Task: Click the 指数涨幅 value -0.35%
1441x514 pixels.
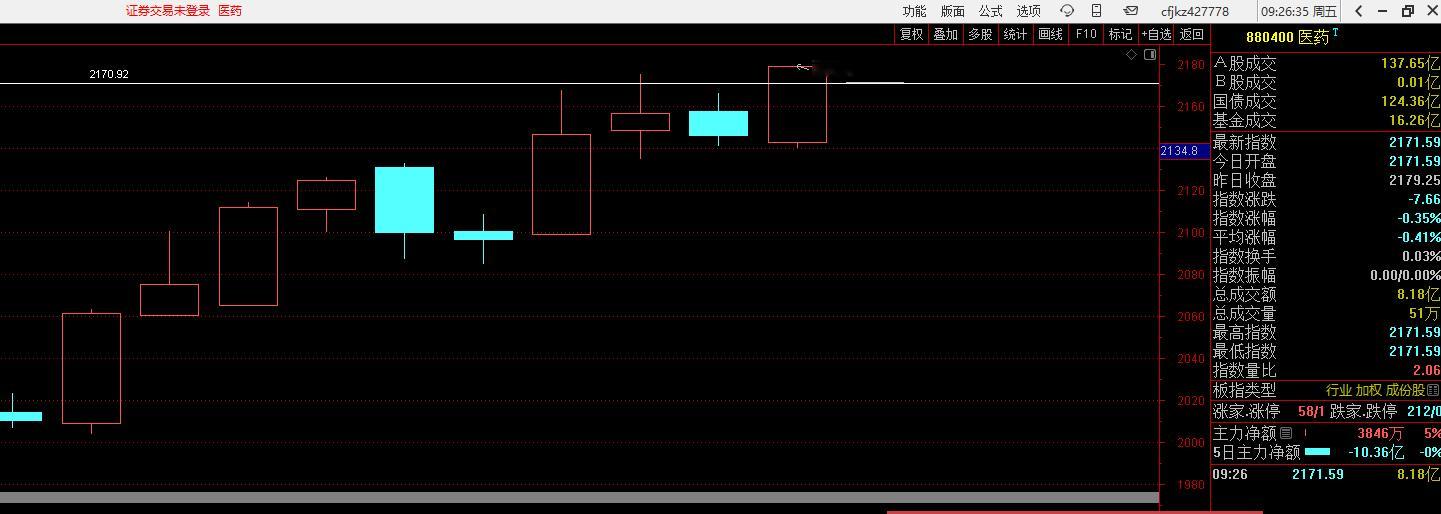Action: 1418,218
